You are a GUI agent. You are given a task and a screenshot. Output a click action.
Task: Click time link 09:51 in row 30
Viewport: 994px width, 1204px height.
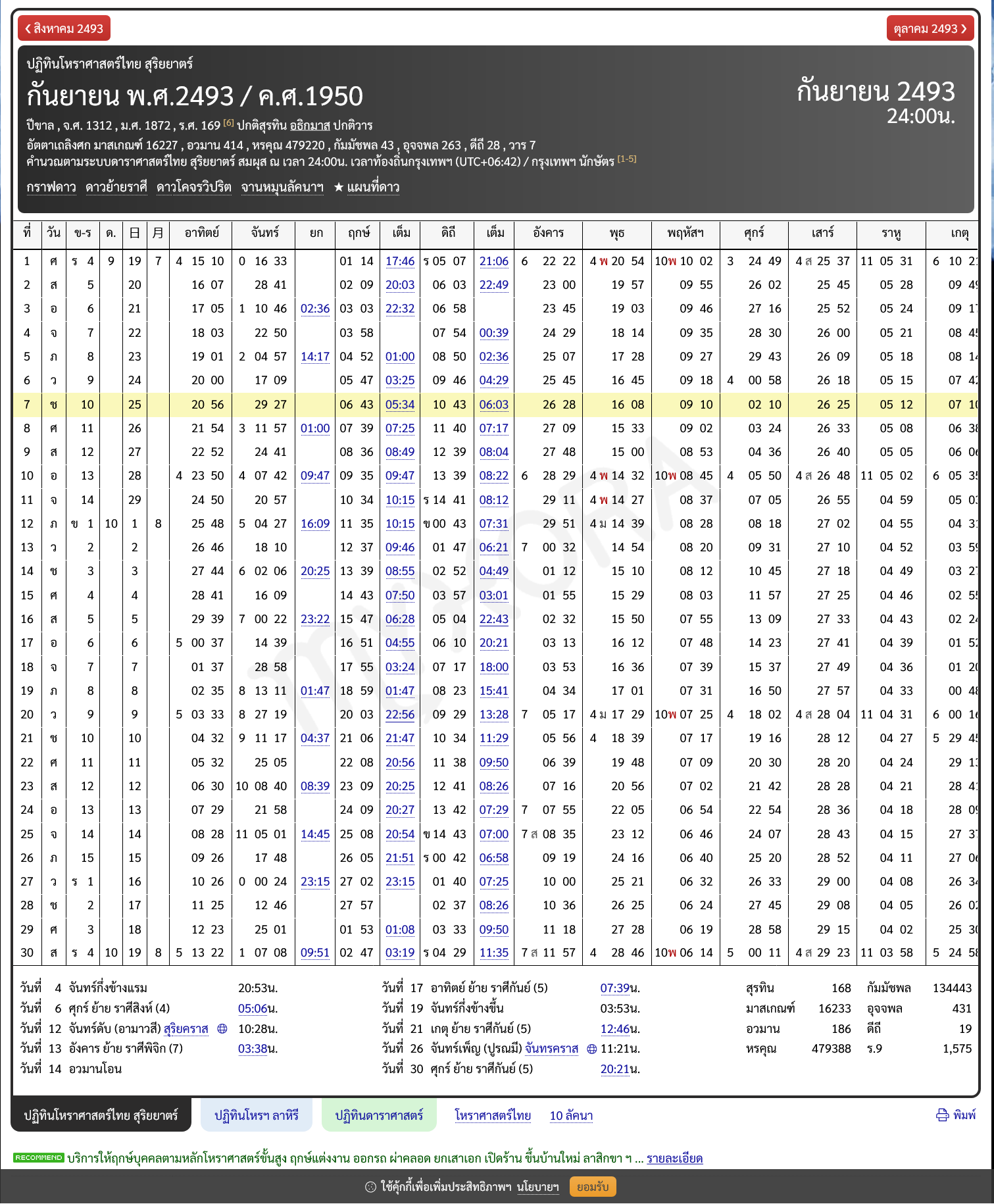(x=315, y=953)
